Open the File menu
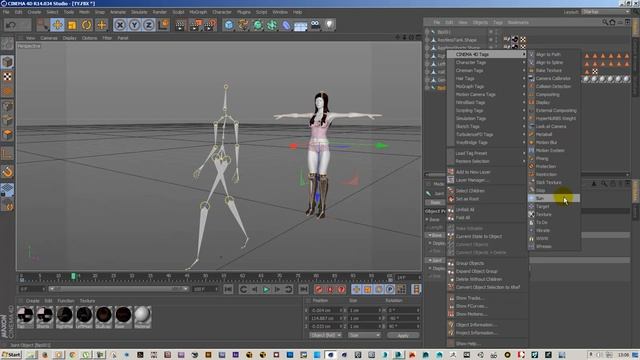This screenshot has width=640, height=360. tap(6, 12)
